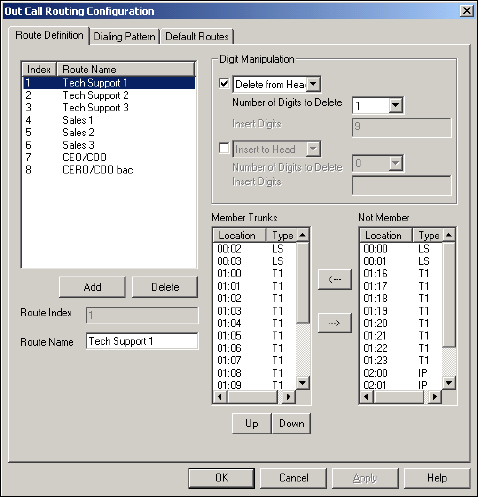This screenshot has height=497, width=478.
Task: Click Not Member list scroll right arrow
Action: coord(435,397)
